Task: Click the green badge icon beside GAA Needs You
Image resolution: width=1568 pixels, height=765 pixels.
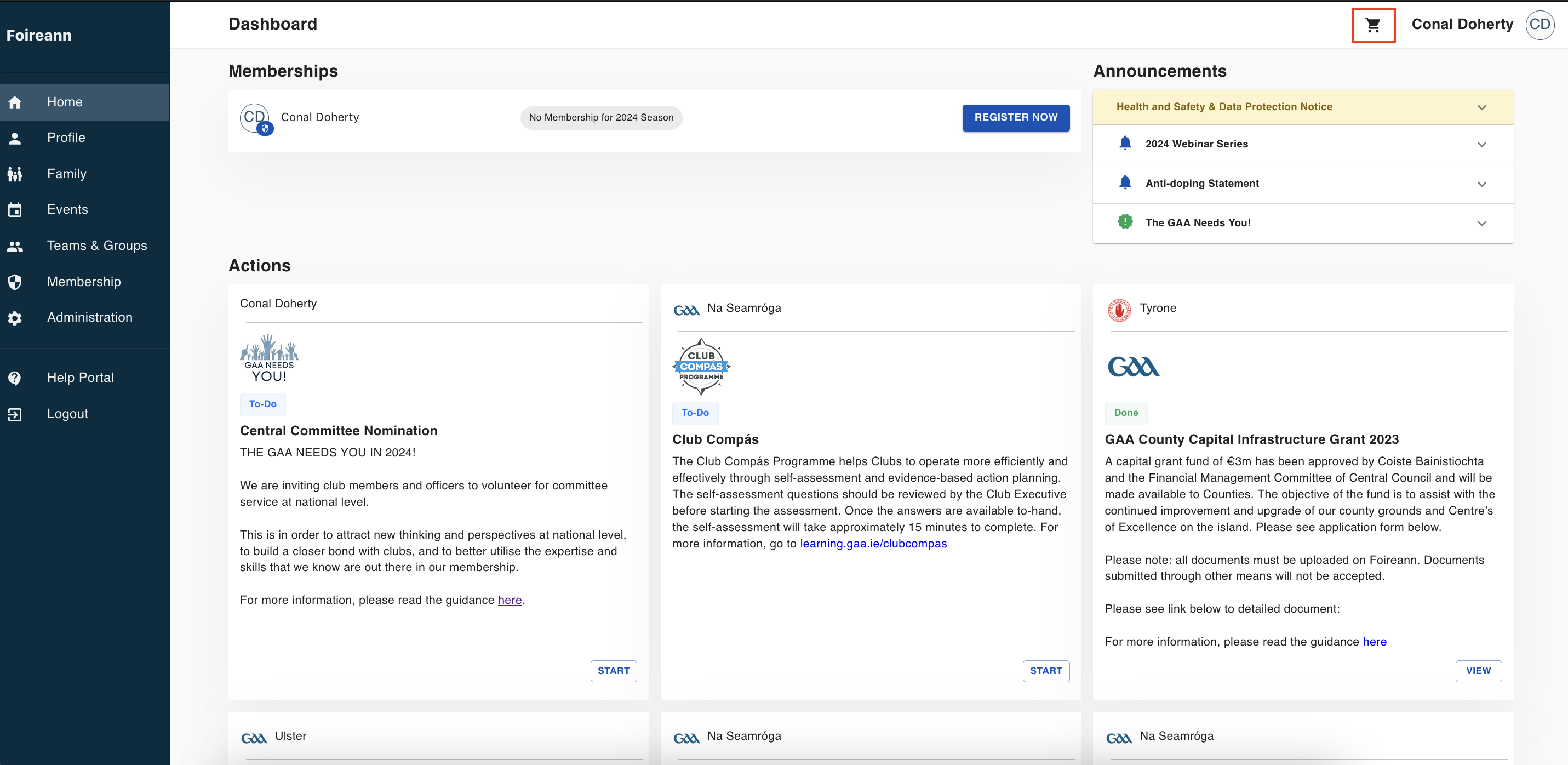Action: (1125, 222)
